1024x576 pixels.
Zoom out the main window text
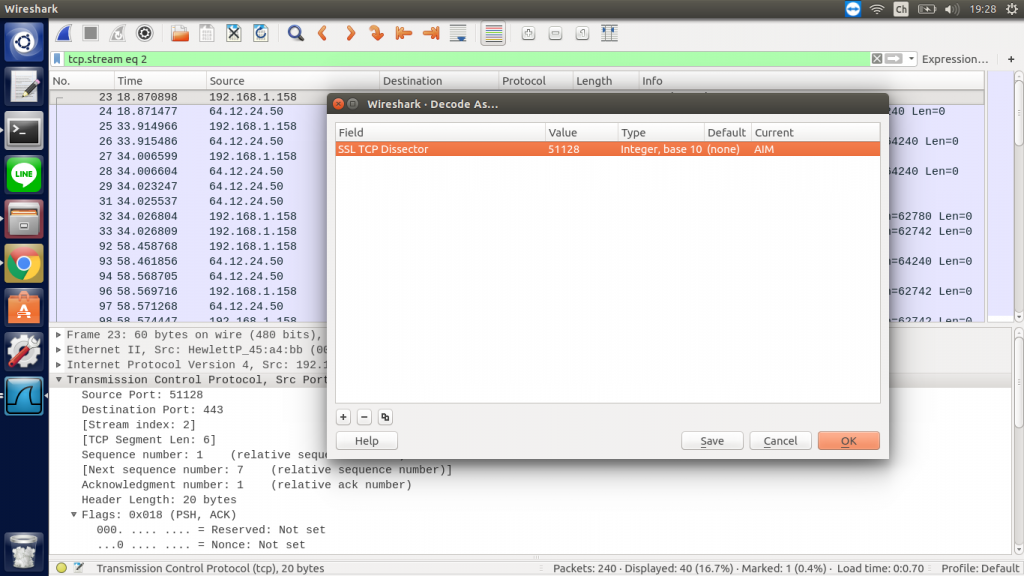point(555,33)
